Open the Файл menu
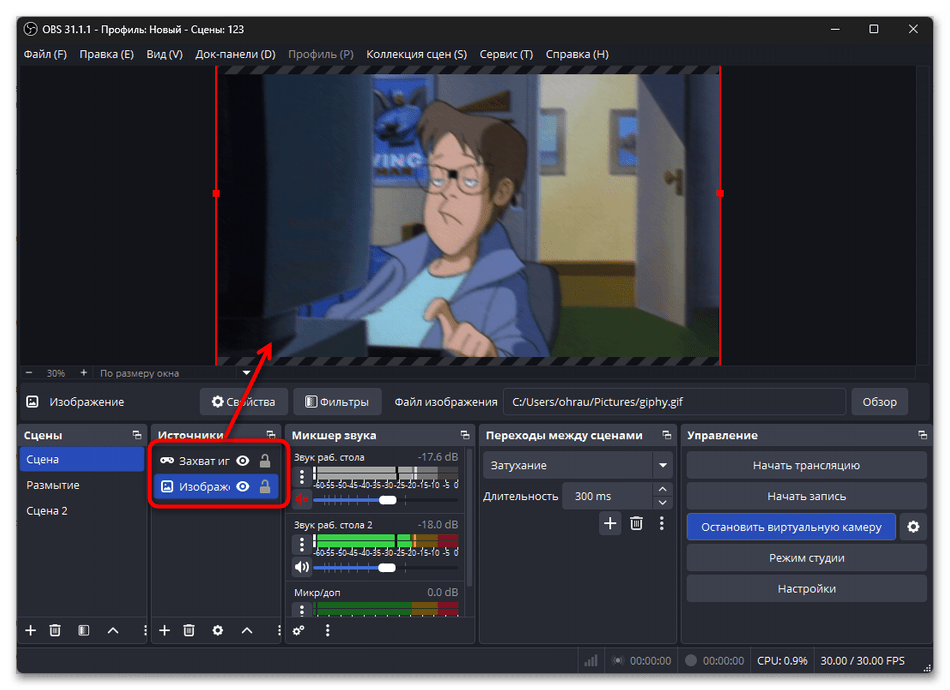The width and height of the screenshot is (950, 690). point(45,54)
